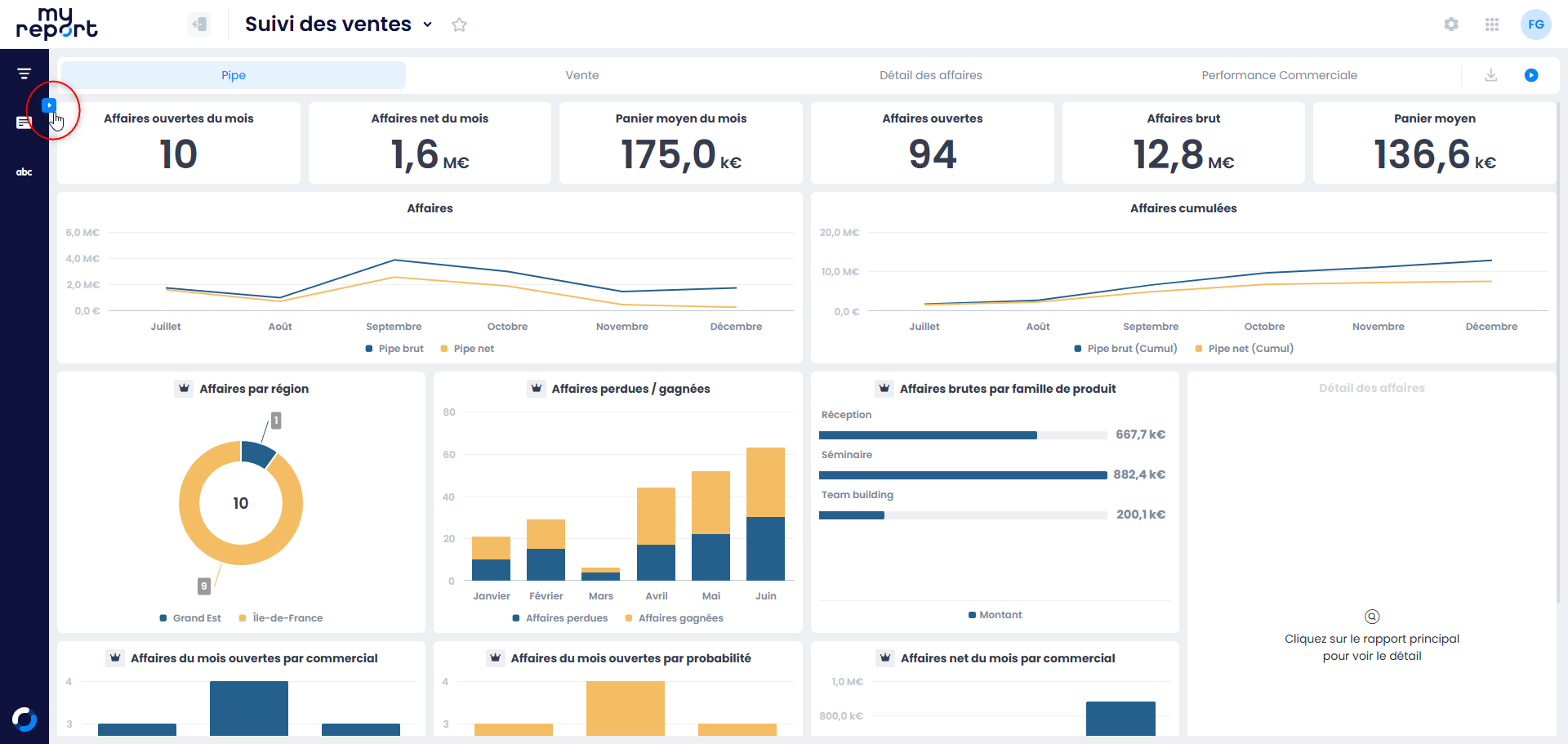Download the report with download icon

tap(1490, 75)
